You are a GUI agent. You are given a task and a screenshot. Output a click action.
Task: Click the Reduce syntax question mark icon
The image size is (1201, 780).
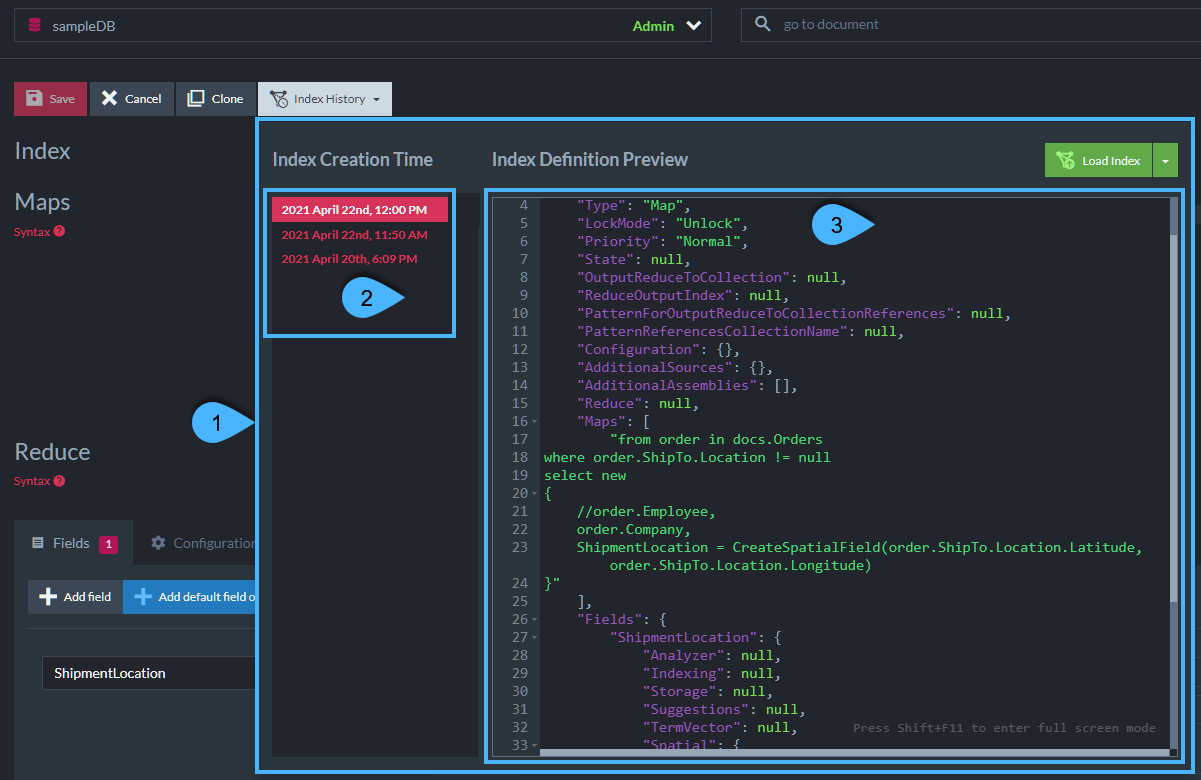point(59,481)
